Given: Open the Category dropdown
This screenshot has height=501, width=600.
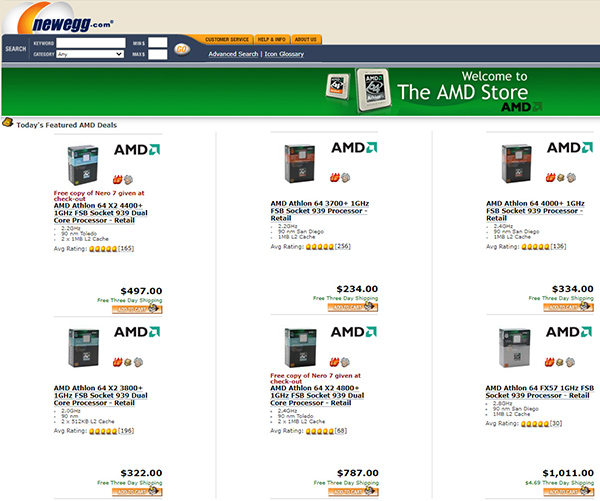Looking at the screenshot, I should point(90,54).
